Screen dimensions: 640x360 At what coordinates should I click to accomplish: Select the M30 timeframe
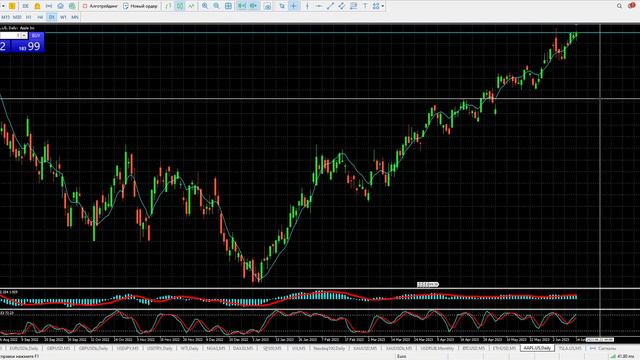tap(17, 17)
